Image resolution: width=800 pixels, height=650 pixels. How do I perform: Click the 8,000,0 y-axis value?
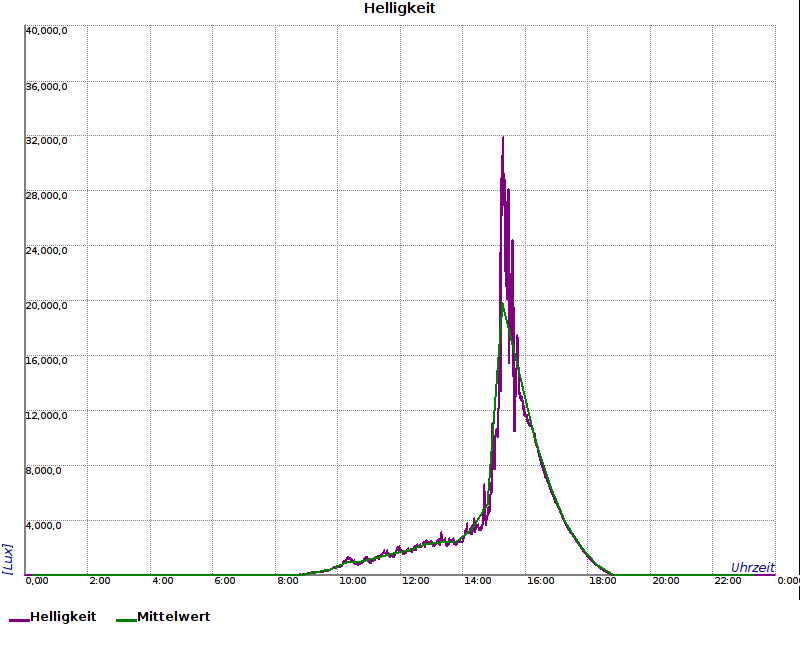[43, 471]
